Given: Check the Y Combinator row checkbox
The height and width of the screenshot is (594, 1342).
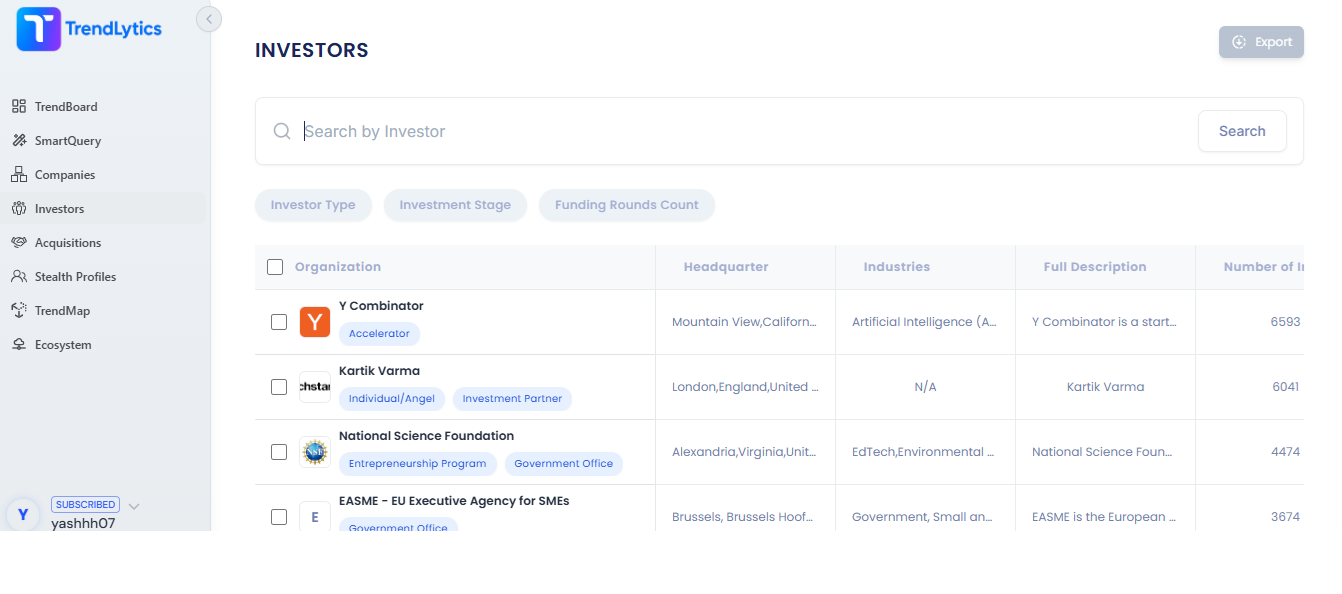Looking at the screenshot, I should coord(279,322).
